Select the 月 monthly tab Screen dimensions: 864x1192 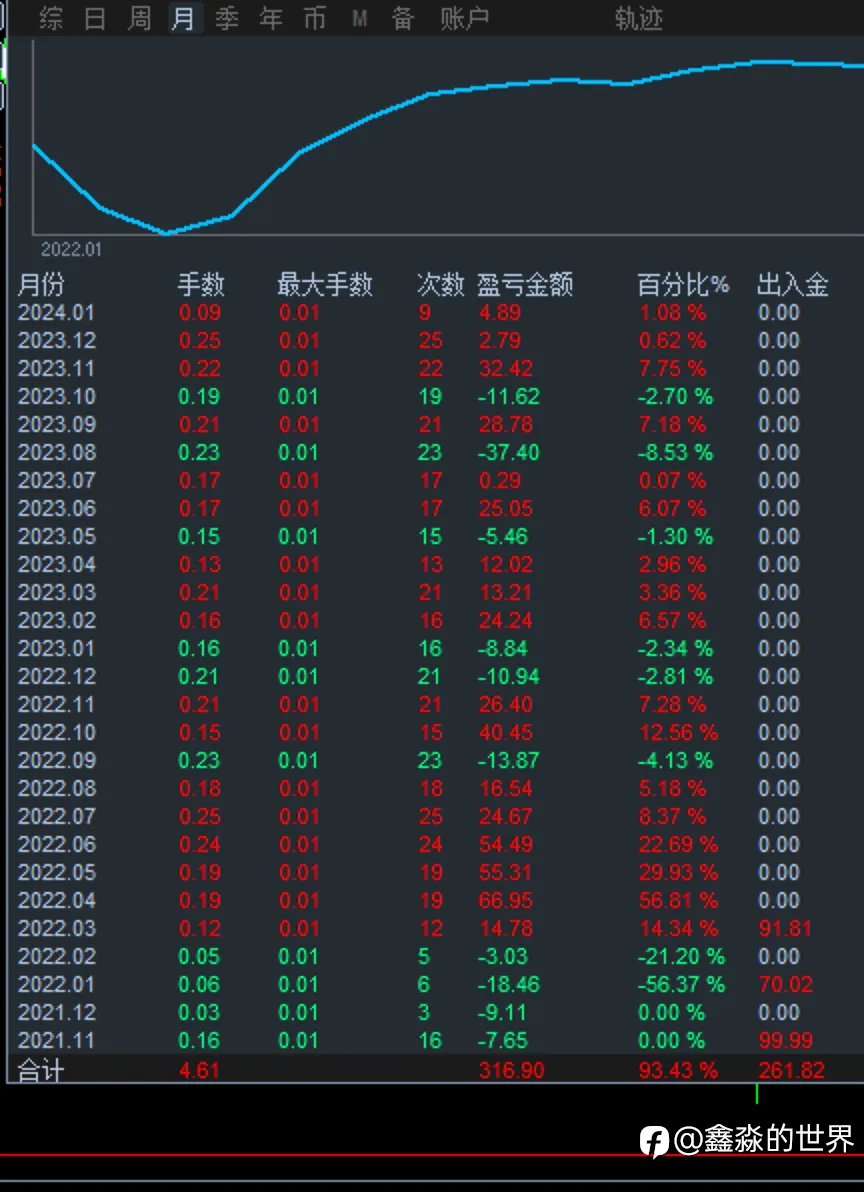click(x=183, y=18)
